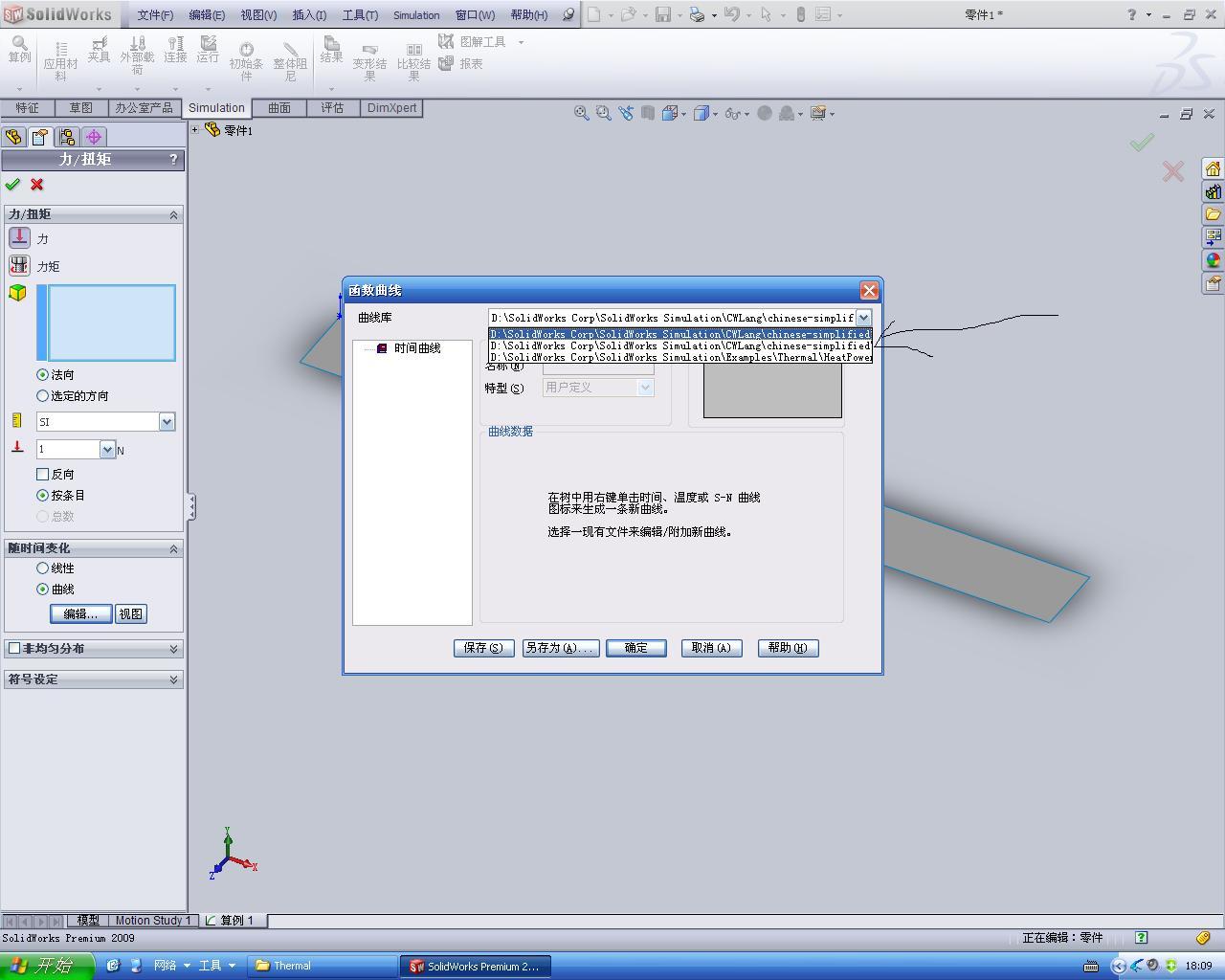Click the Zoom to Area icon
This screenshot has height=980, width=1225.
pos(603,113)
